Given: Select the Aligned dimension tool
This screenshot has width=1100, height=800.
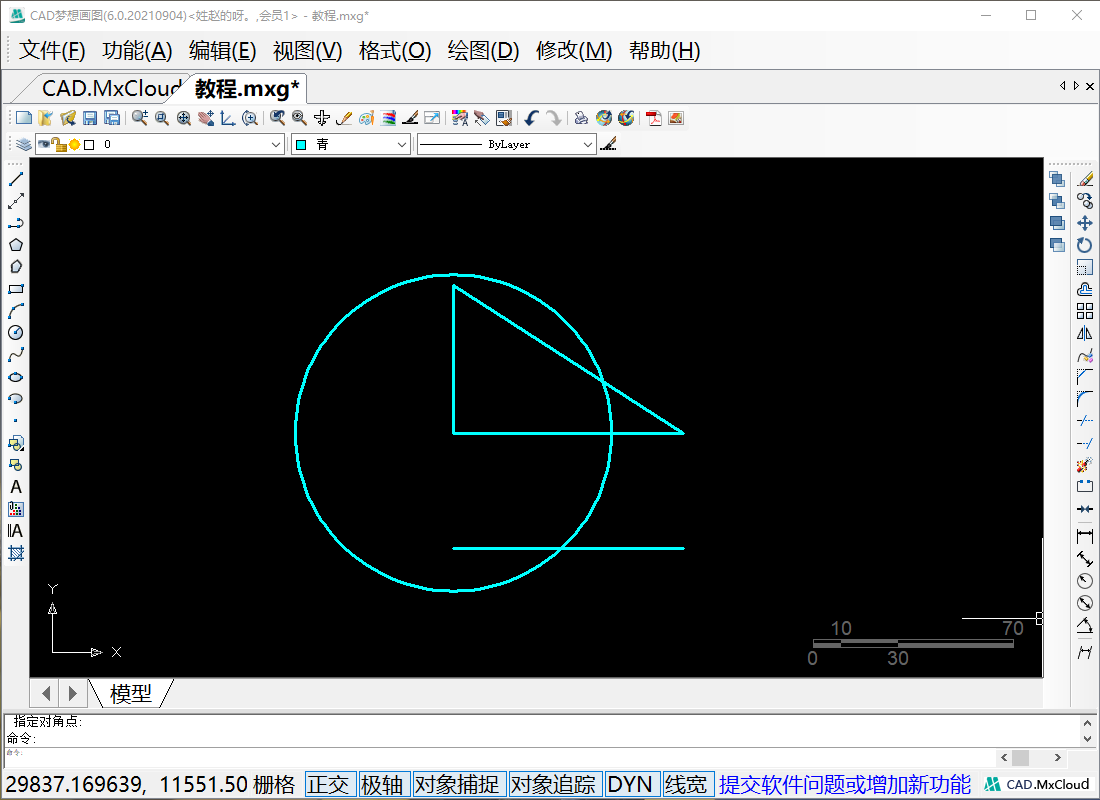Looking at the screenshot, I should click(1085, 559).
